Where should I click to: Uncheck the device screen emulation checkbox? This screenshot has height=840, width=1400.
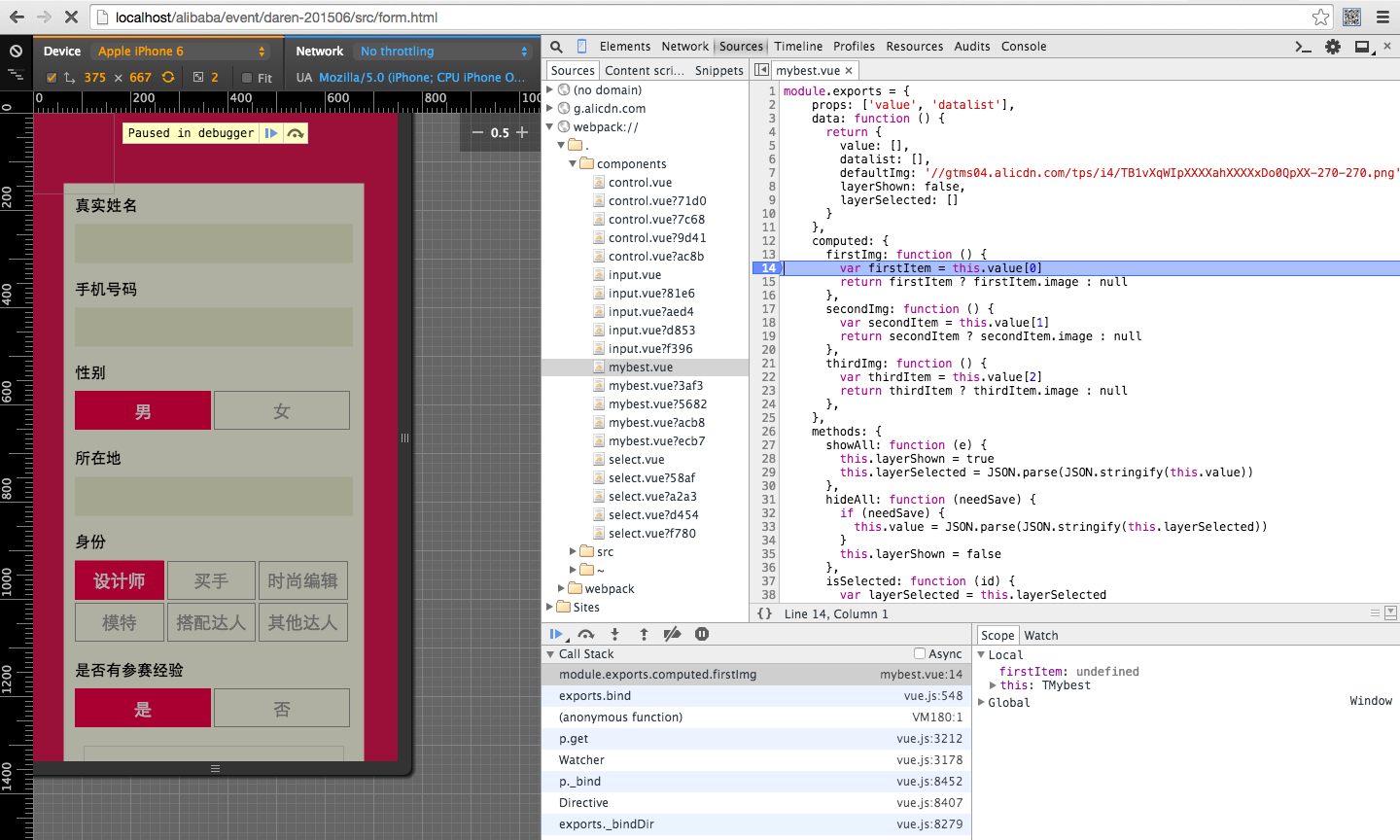pos(52,78)
